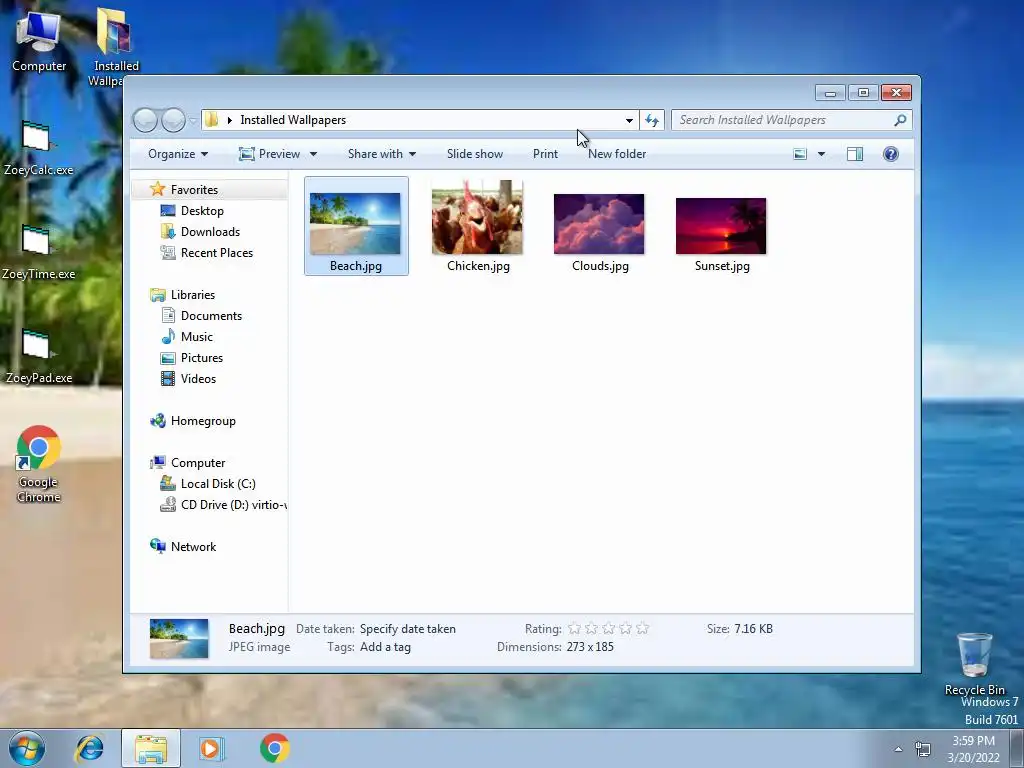The height and width of the screenshot is (768, 1024).
Task: Click the Show desktop button
Action: coord(1017,748)
